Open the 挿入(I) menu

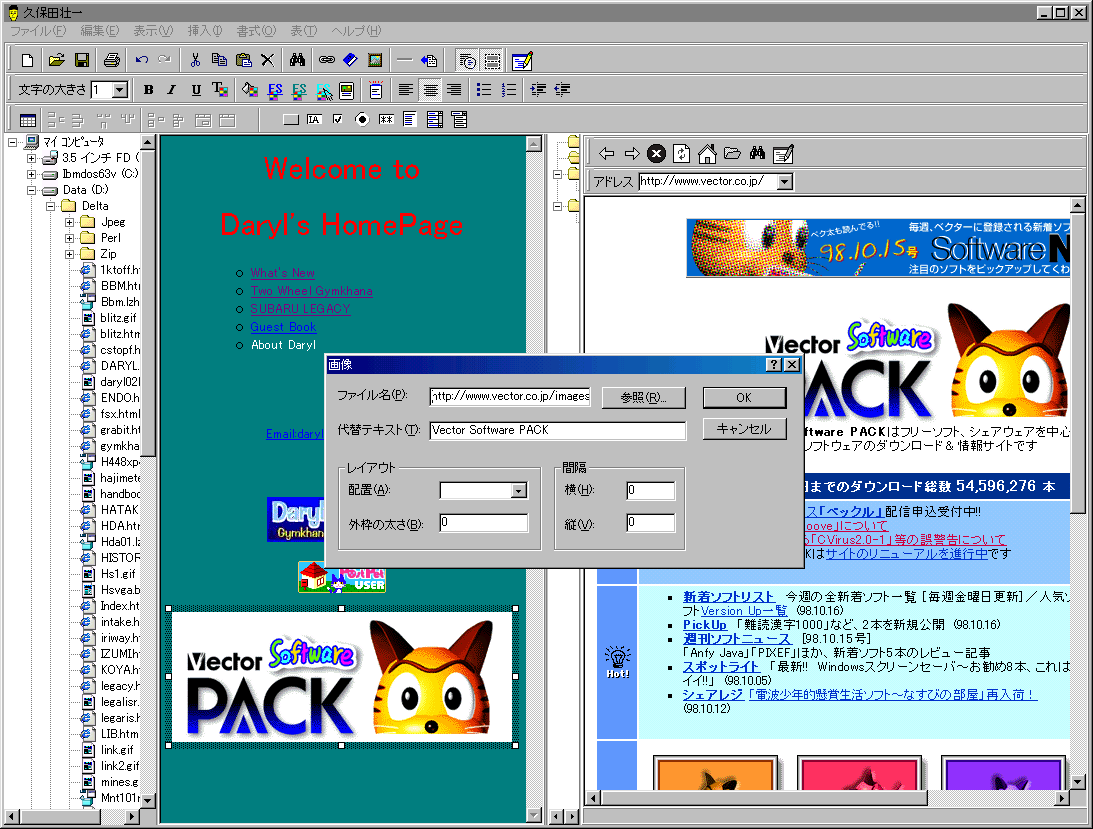tap(204, 31)
